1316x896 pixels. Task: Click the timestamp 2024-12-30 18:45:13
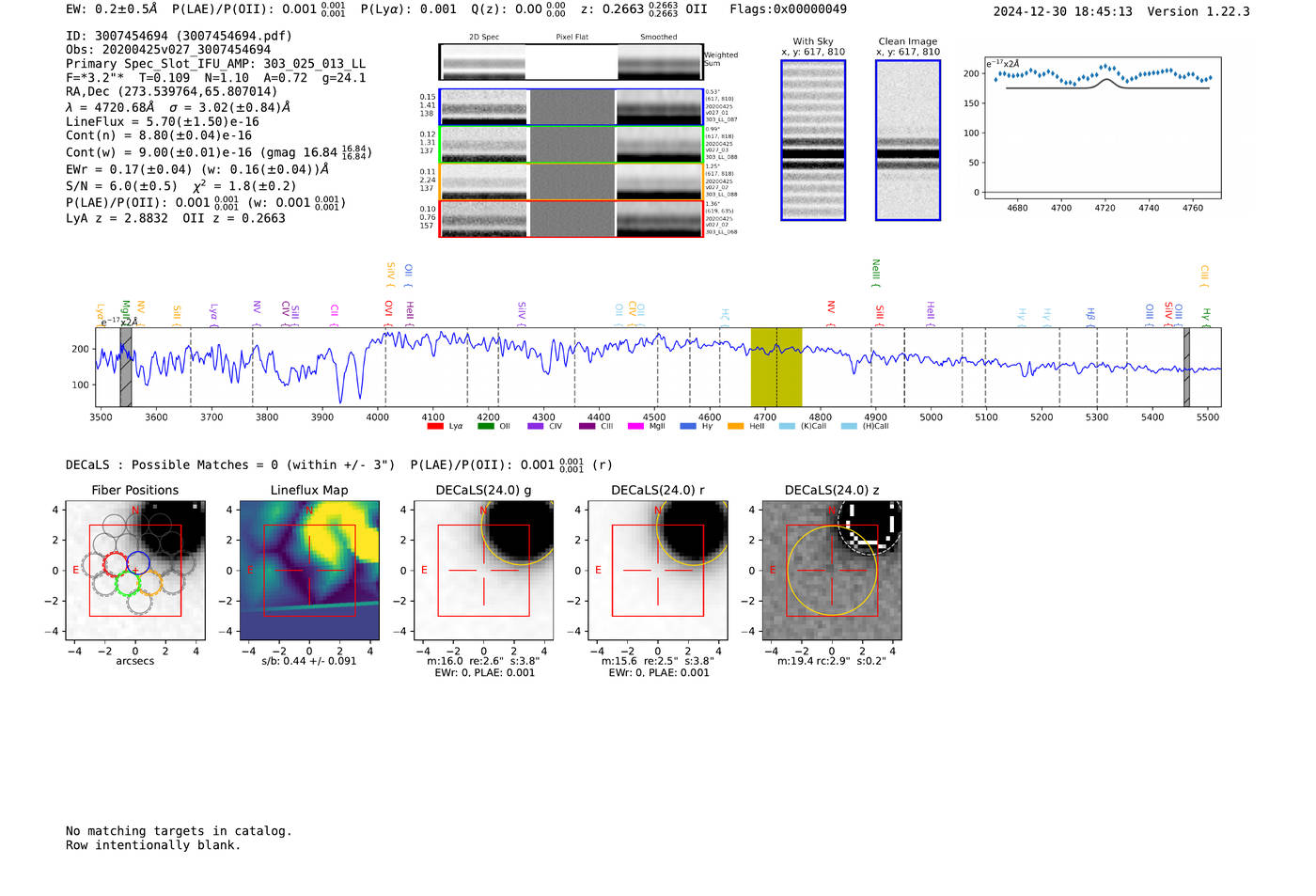[x=1062, y=12]
